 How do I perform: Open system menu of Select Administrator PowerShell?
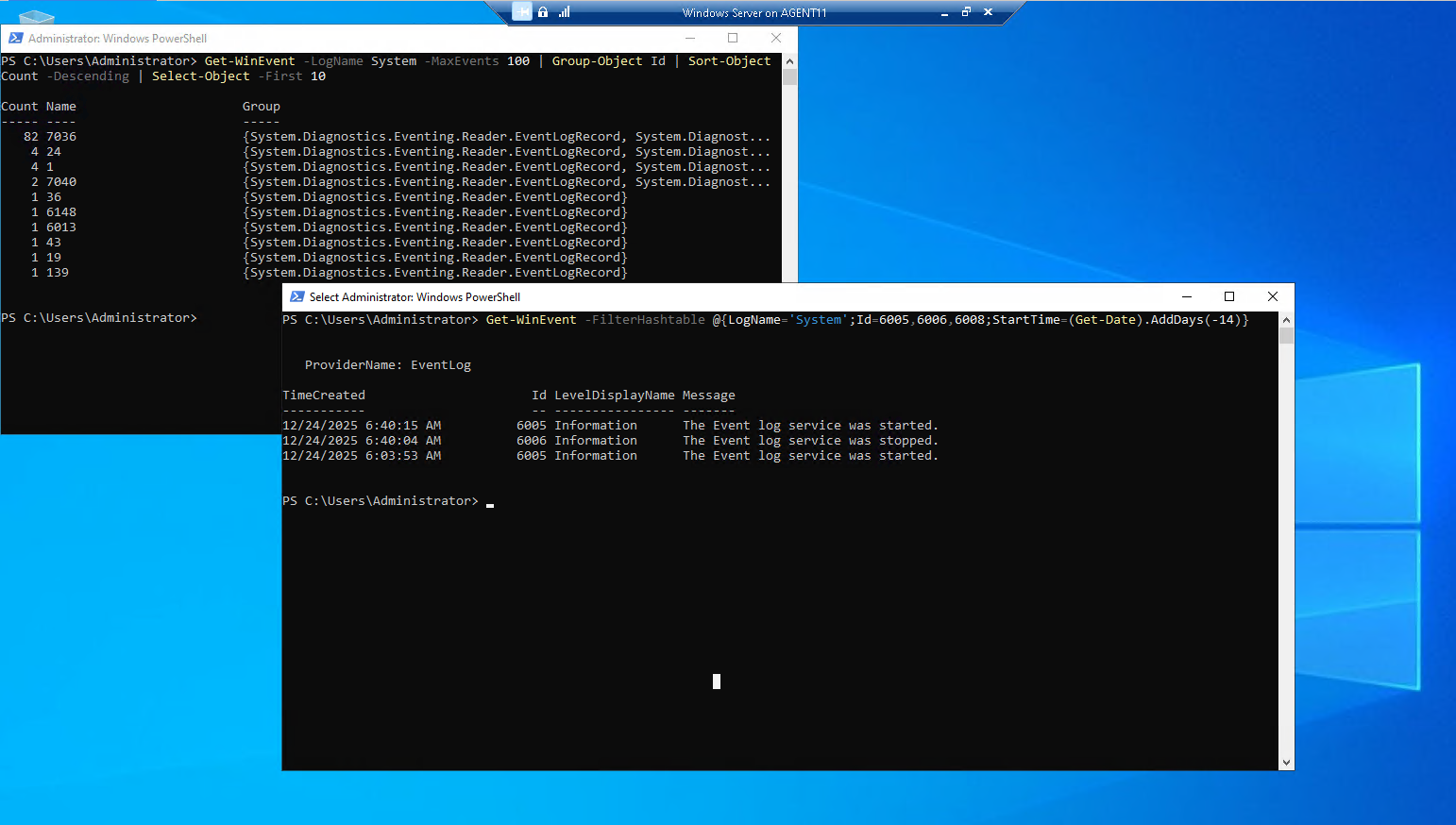click(x=297, y=296)
